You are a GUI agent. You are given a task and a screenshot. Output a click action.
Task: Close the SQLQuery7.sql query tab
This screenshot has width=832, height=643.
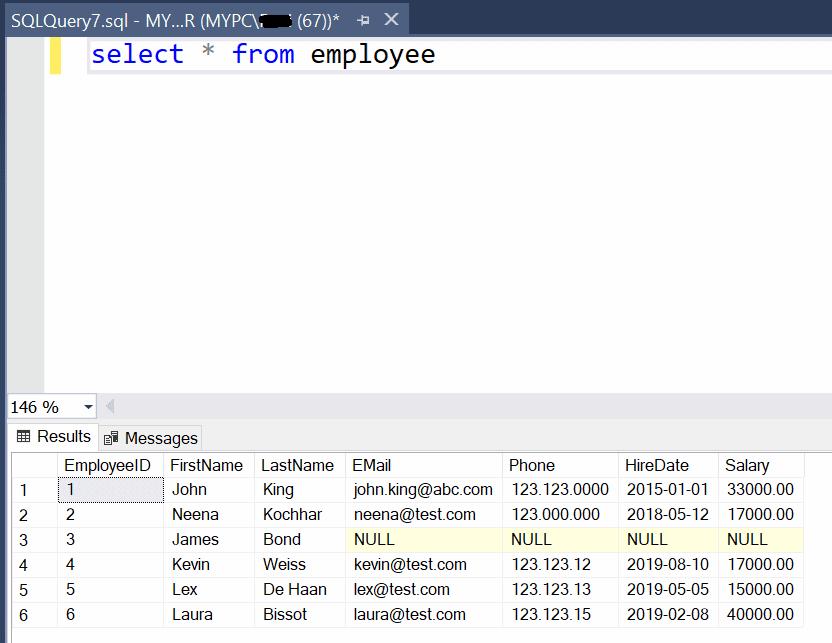391,20
